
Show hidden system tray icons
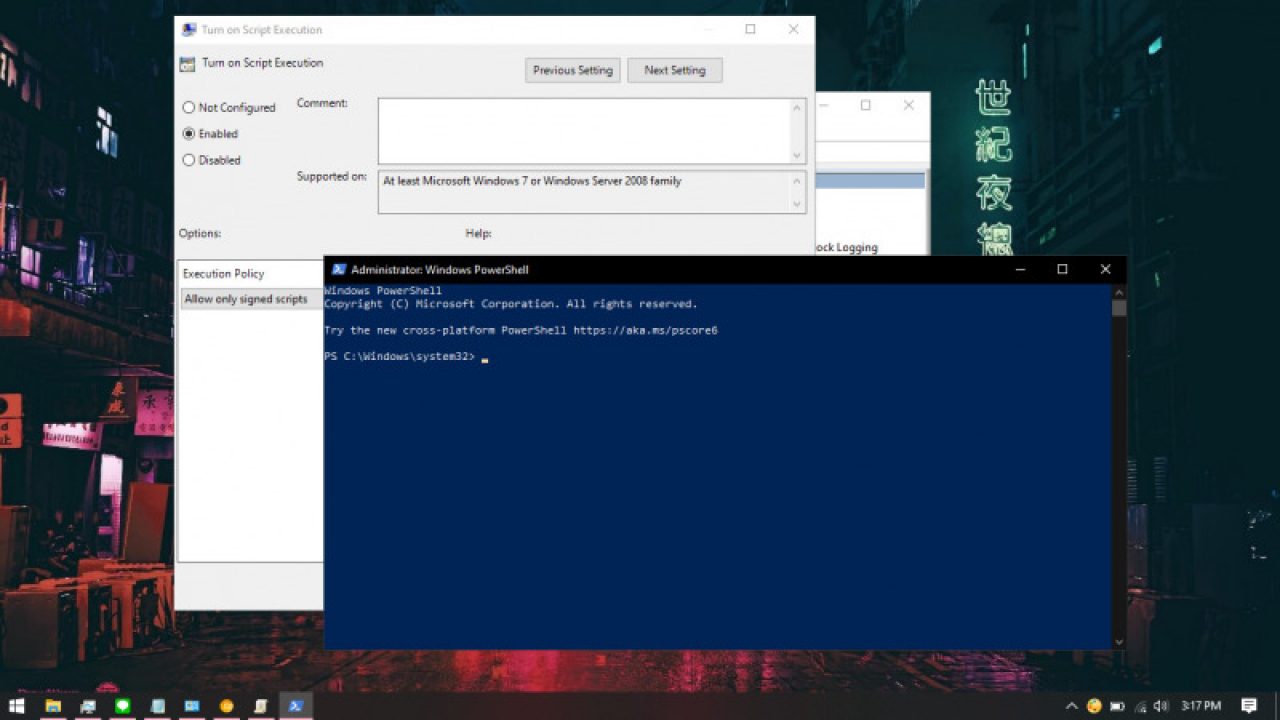1072,706
